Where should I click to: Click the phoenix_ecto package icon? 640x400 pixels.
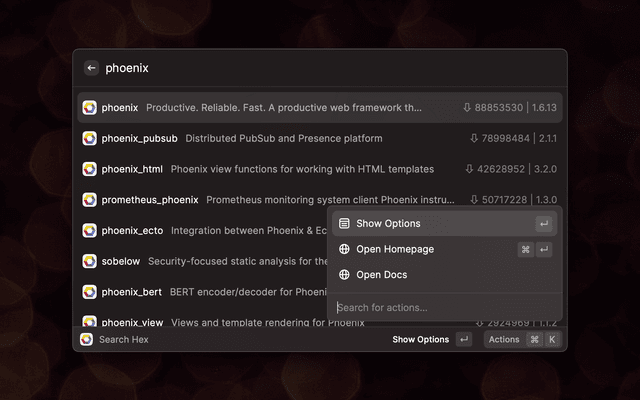[89, 230]
